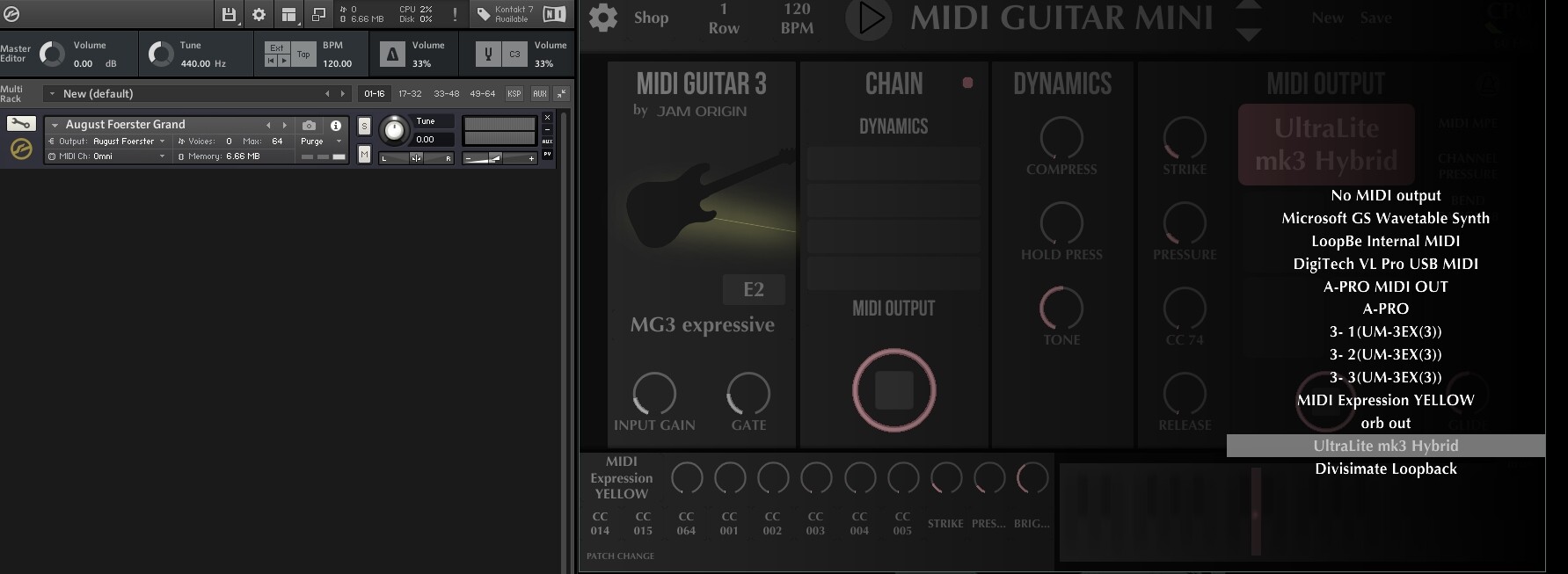
Task: Click the exclamation warning indicator
Action: [455, 14]
